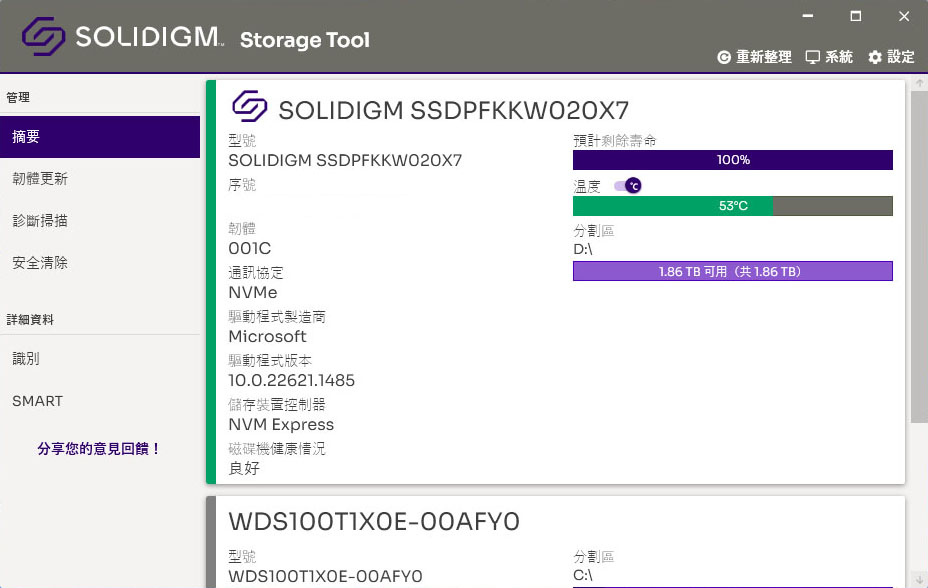Click the Solidigm logo beside SSDPFKKW020X7 title
Image resolution: width=928 pixels, height=588 pixels.
pyautogui.click(x=249, y=106)
